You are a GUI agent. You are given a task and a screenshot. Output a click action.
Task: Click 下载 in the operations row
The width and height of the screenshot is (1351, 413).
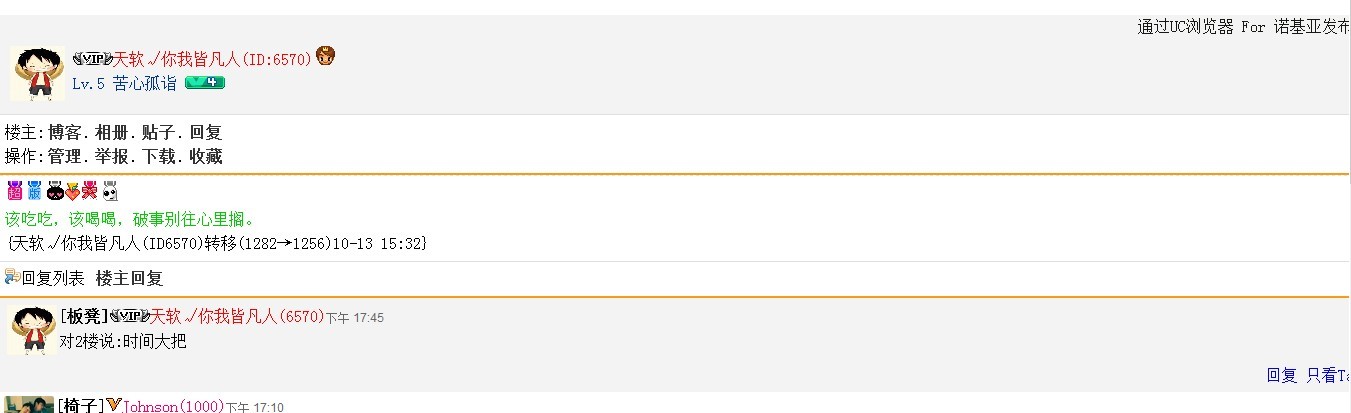coord(158,156)
